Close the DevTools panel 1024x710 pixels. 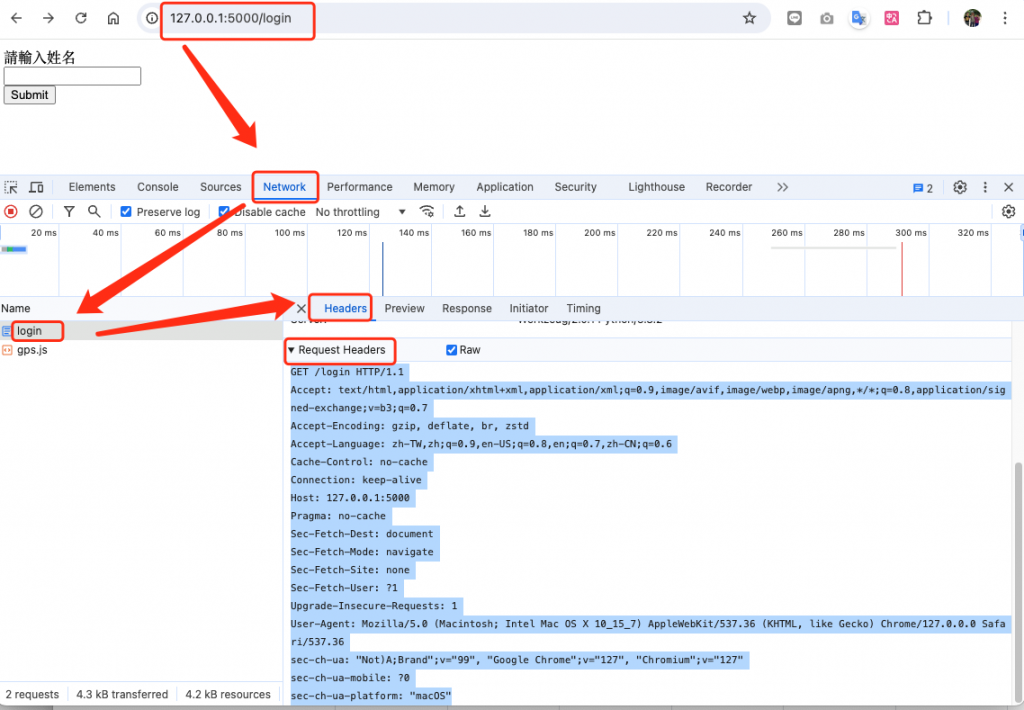coord(1008,187)
